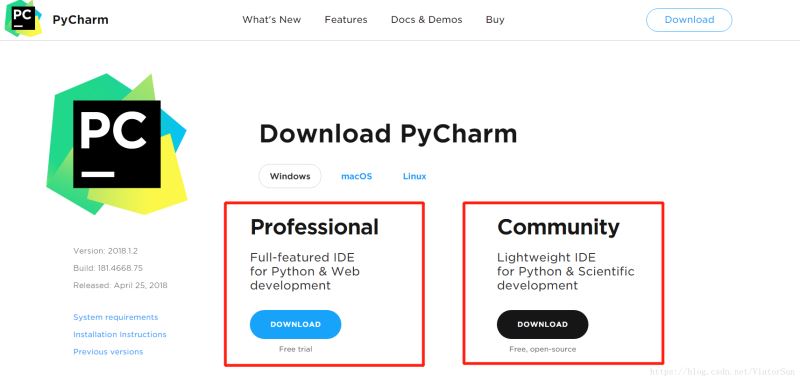The height and width of the screenshot is (381, 800).
Task: Open the What's New menu item
Action: click(271, 20)
